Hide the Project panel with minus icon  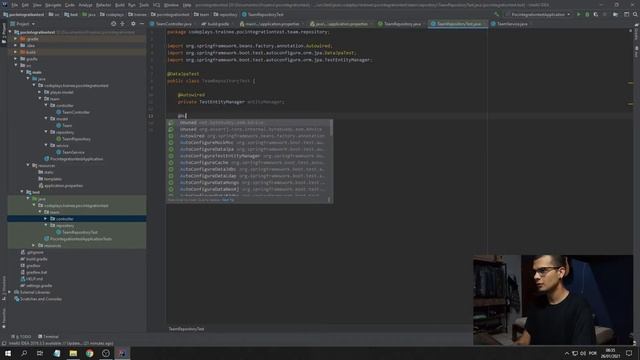coord(142,24)
